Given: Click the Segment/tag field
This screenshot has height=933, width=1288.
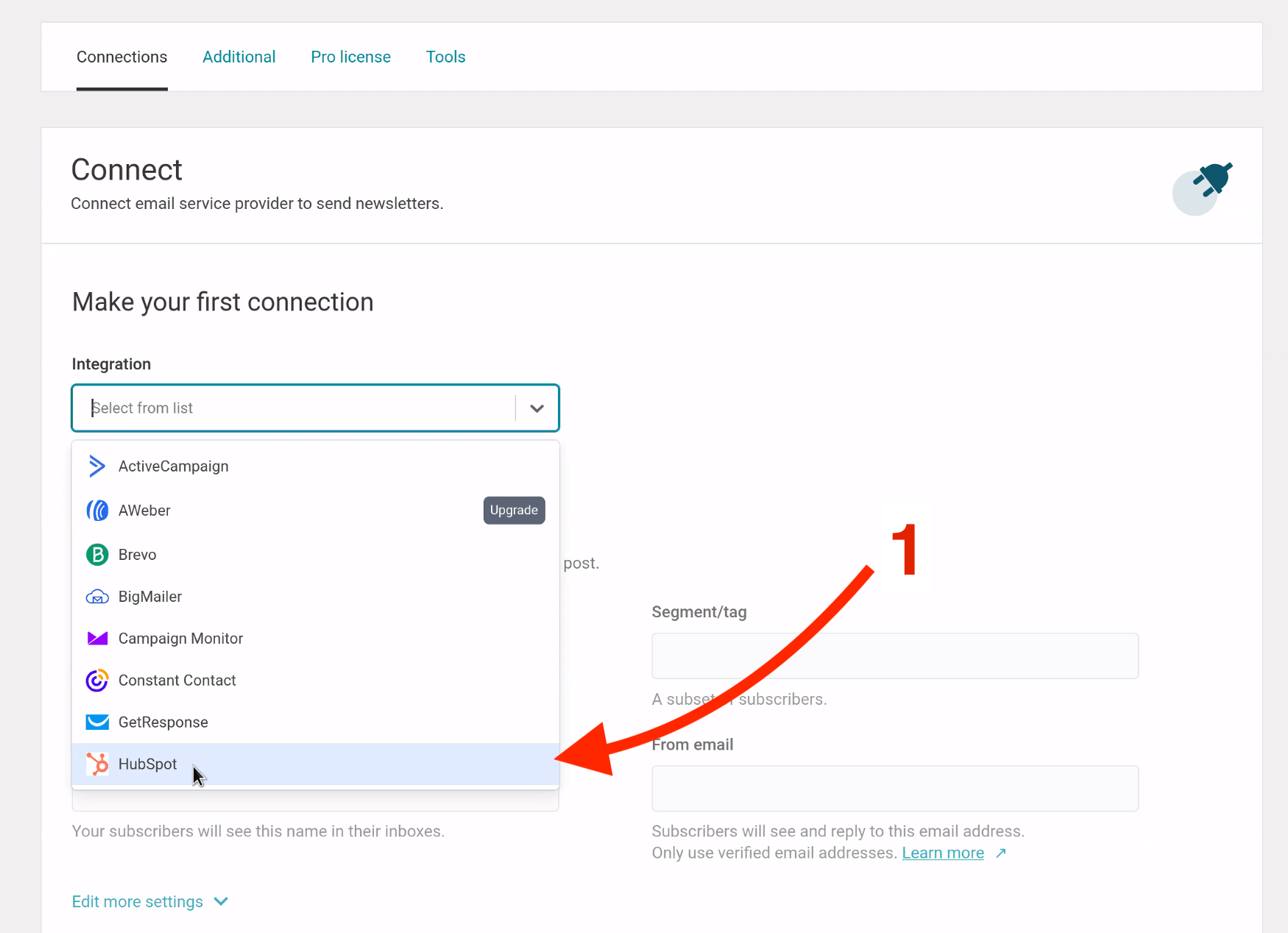Looking at the screenshot, I should (894, 656).
